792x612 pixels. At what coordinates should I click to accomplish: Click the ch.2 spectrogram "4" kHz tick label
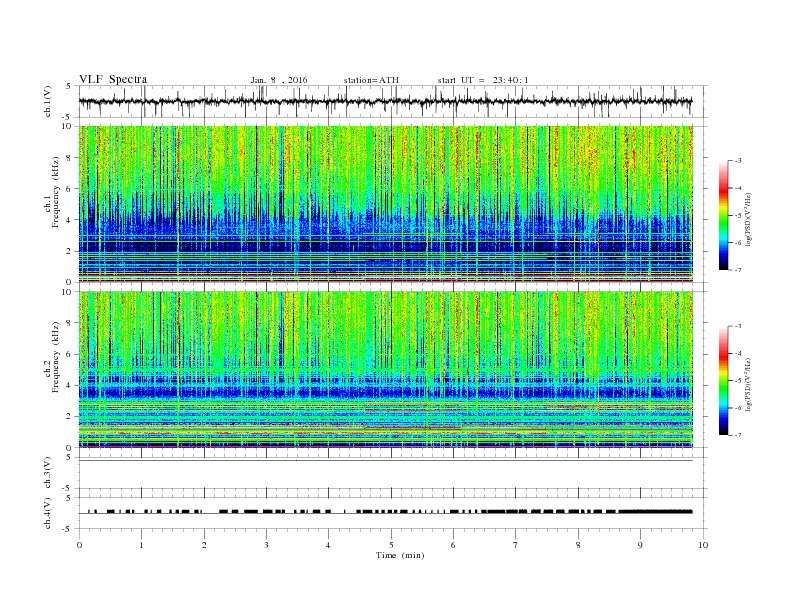(x=69, y=385)
